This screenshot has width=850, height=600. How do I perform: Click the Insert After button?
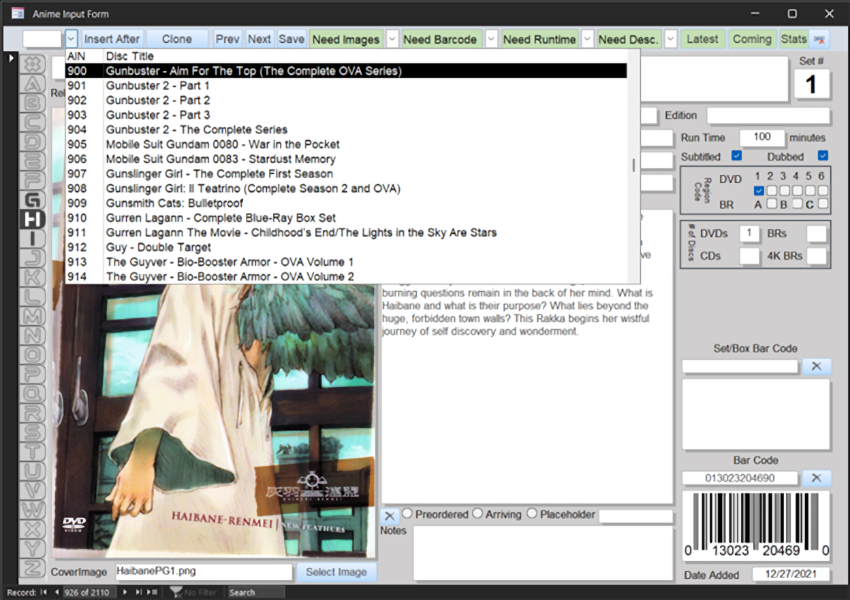pos(112,39)
